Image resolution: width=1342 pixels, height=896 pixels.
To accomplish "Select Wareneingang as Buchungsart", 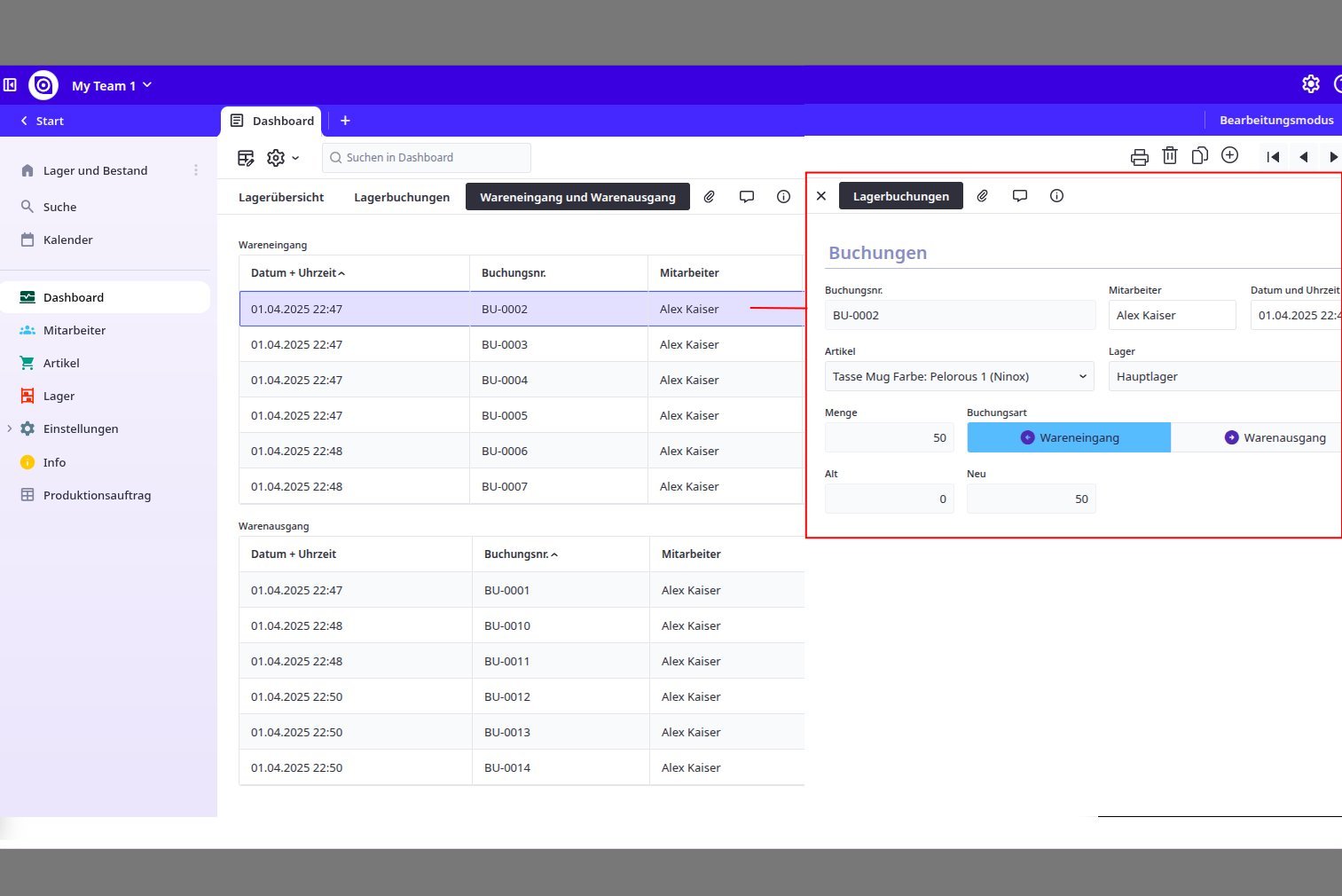I will 1069,436.
